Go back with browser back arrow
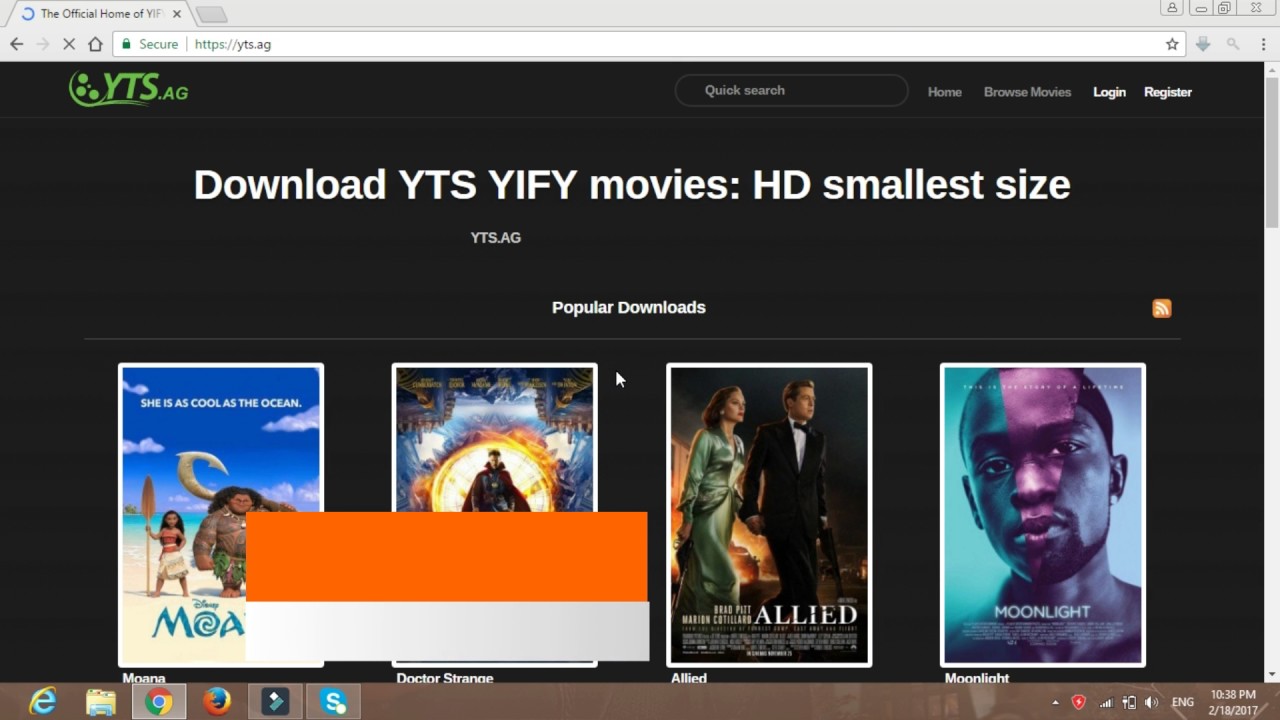The width and height of the screenshot is (1280, 720). point(16,44)
